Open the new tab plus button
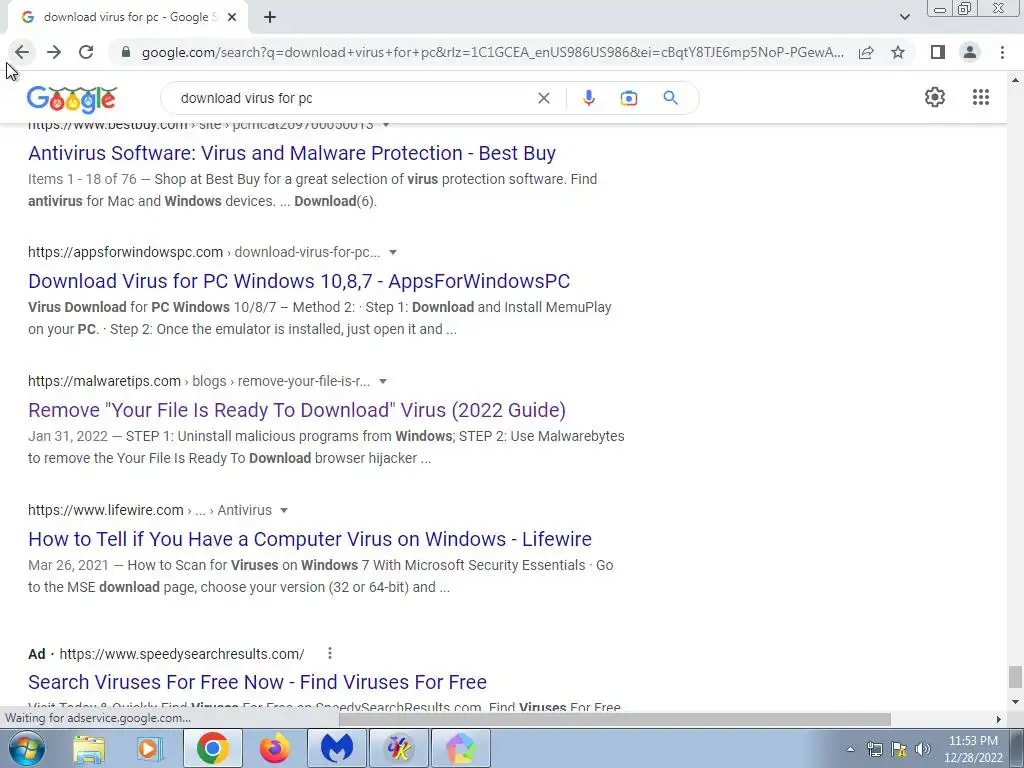Screen dimensions: 1024x768 [270, 17]
